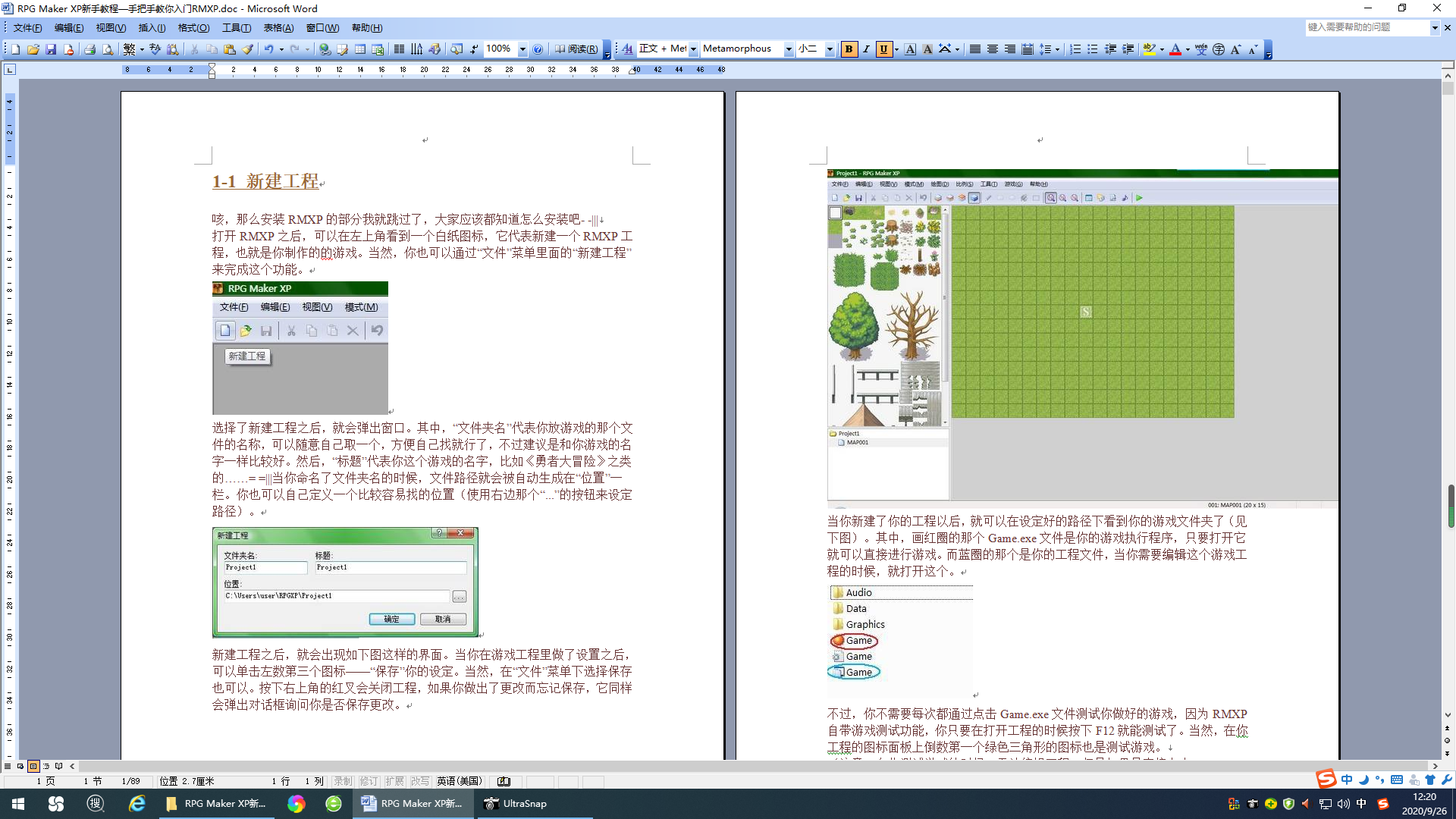Switch to Print Layout view button

[x=33, y=766]
